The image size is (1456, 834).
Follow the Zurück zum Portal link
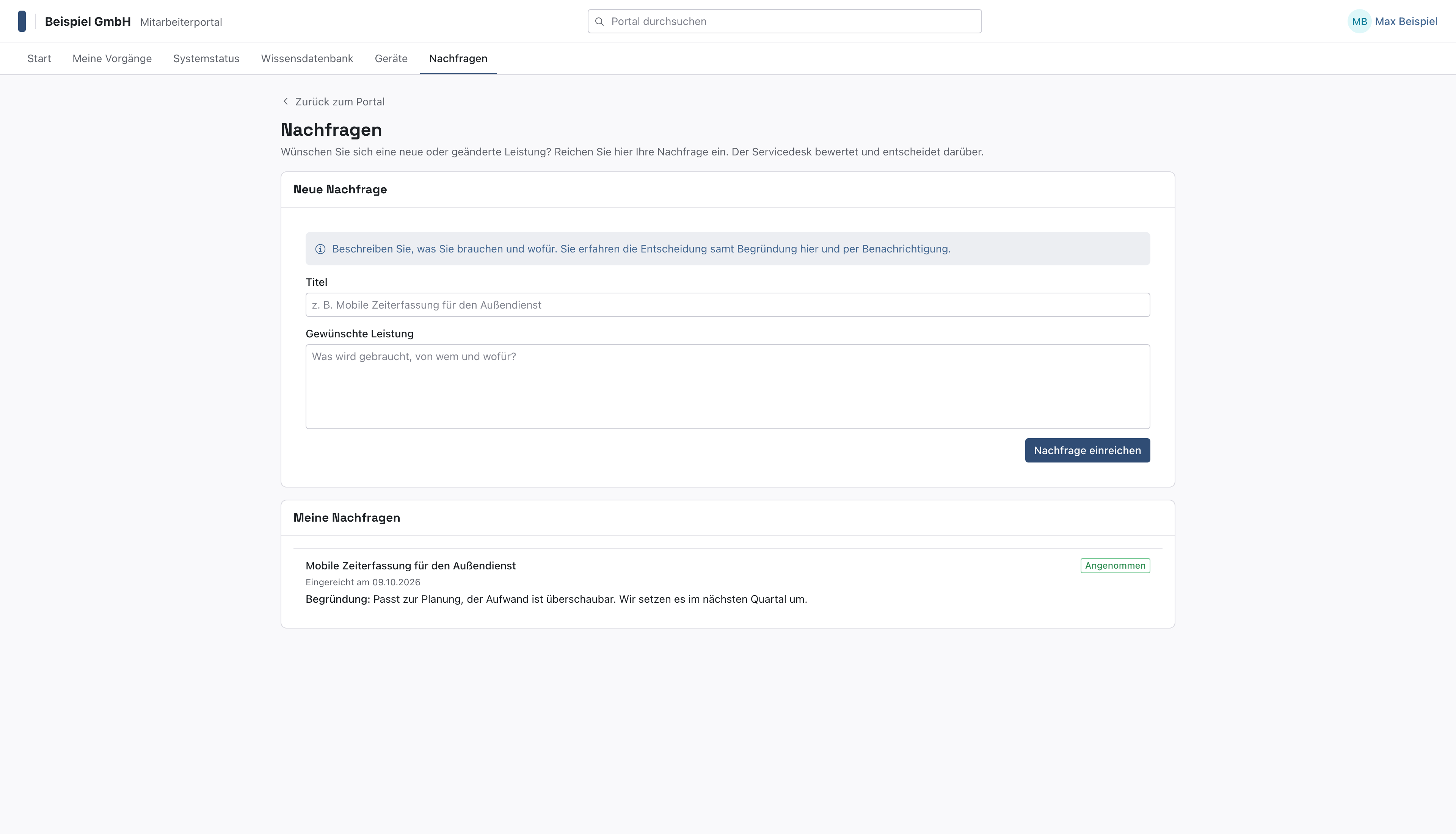(333, 101)
